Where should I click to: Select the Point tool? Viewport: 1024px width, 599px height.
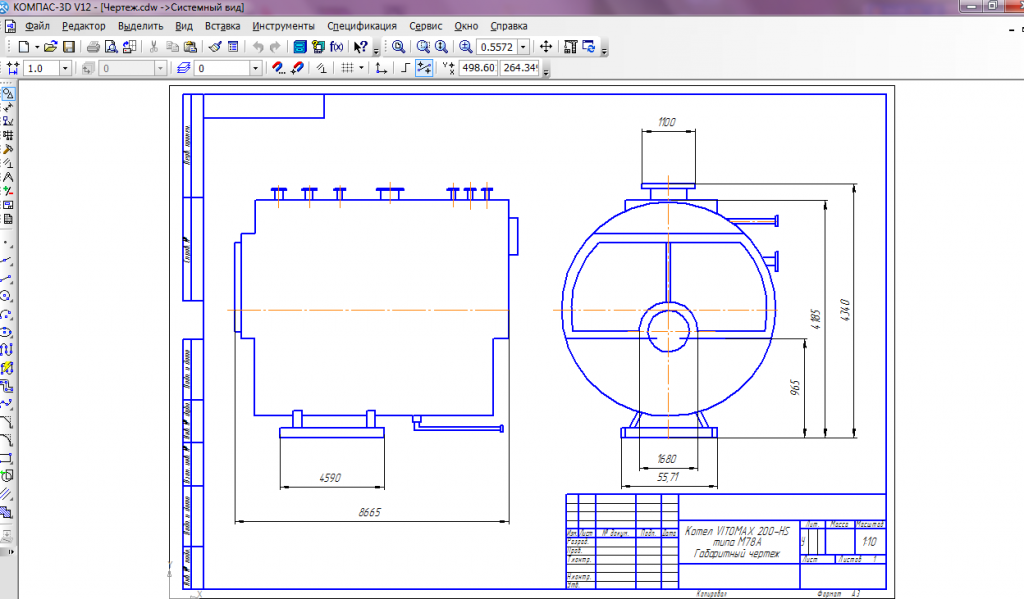[x=7, y=243]
